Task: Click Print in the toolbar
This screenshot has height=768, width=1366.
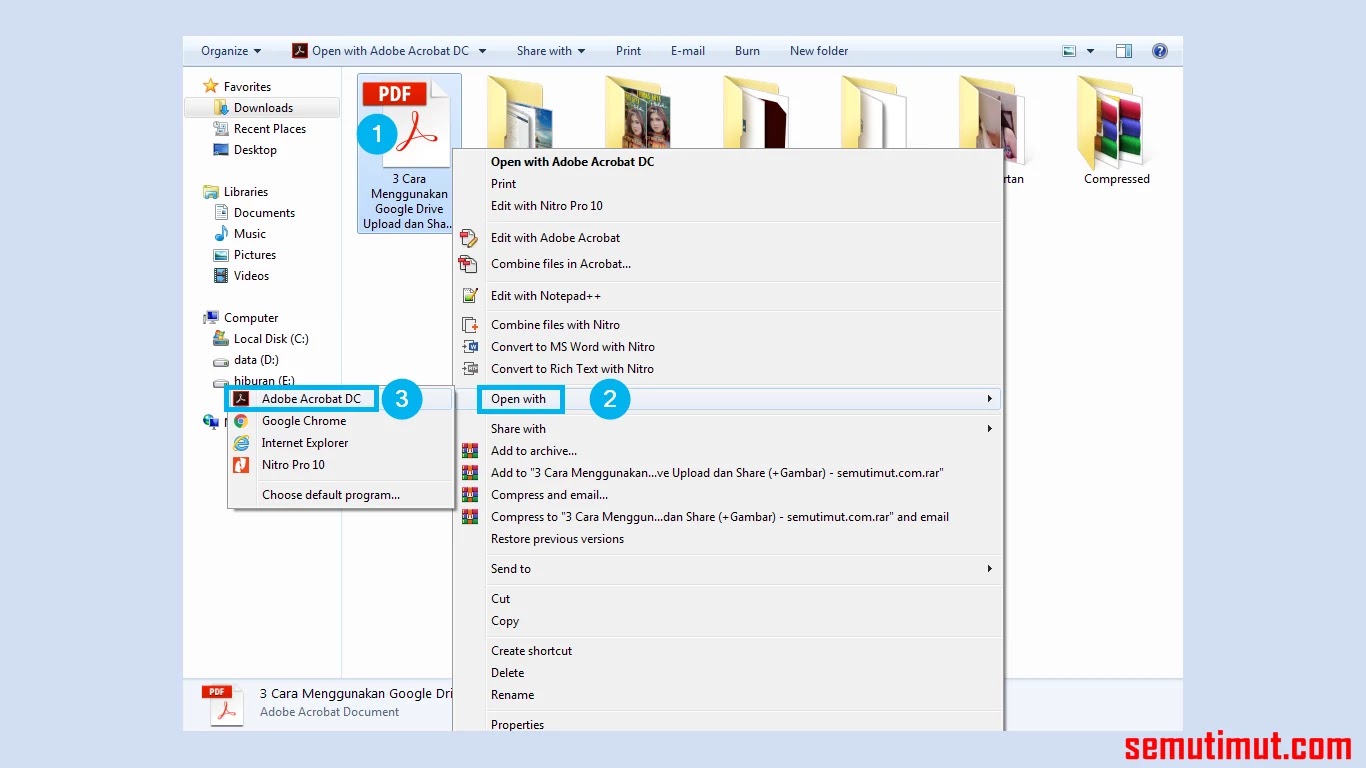Action: point(629,51)
